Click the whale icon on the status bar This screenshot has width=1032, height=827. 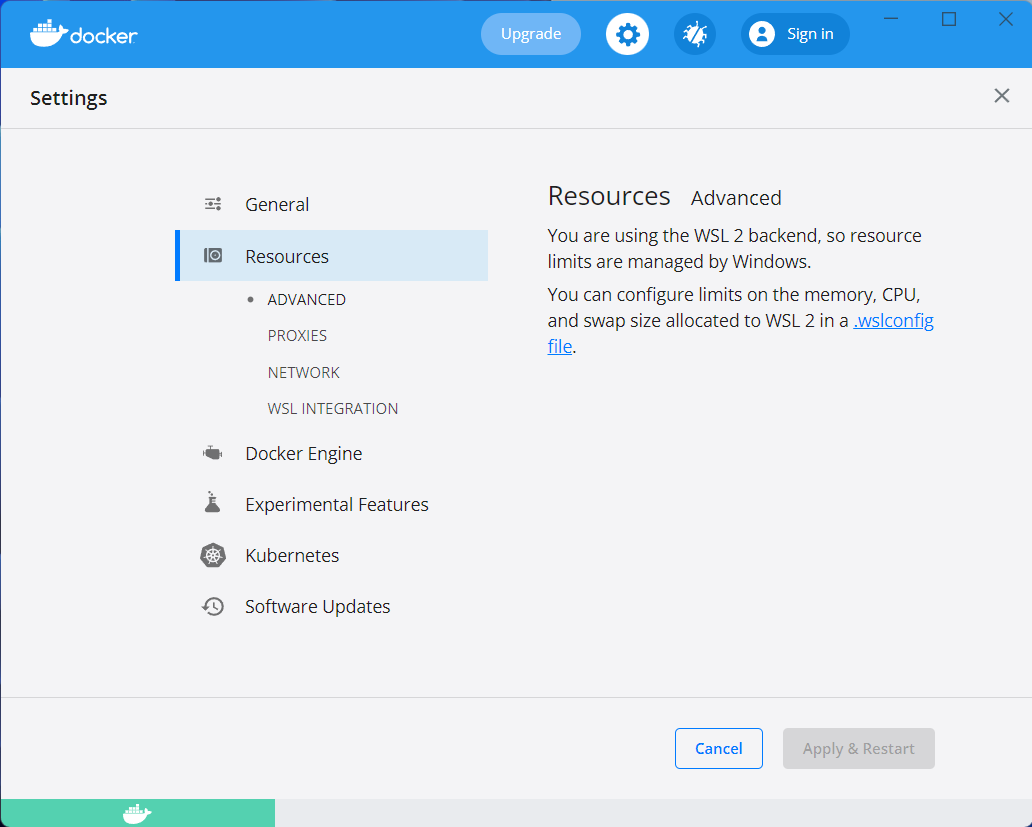(x=137, y=813)
